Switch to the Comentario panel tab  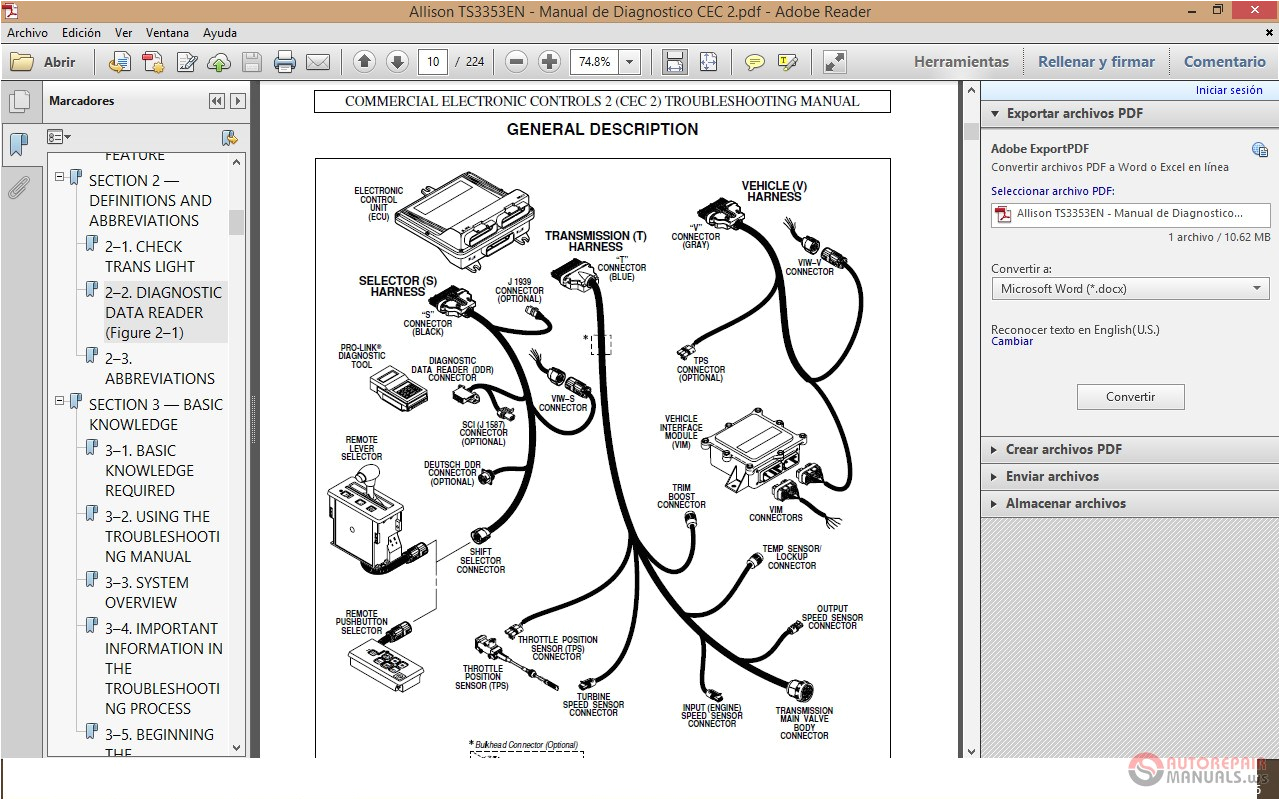(x=1224, y=61)
